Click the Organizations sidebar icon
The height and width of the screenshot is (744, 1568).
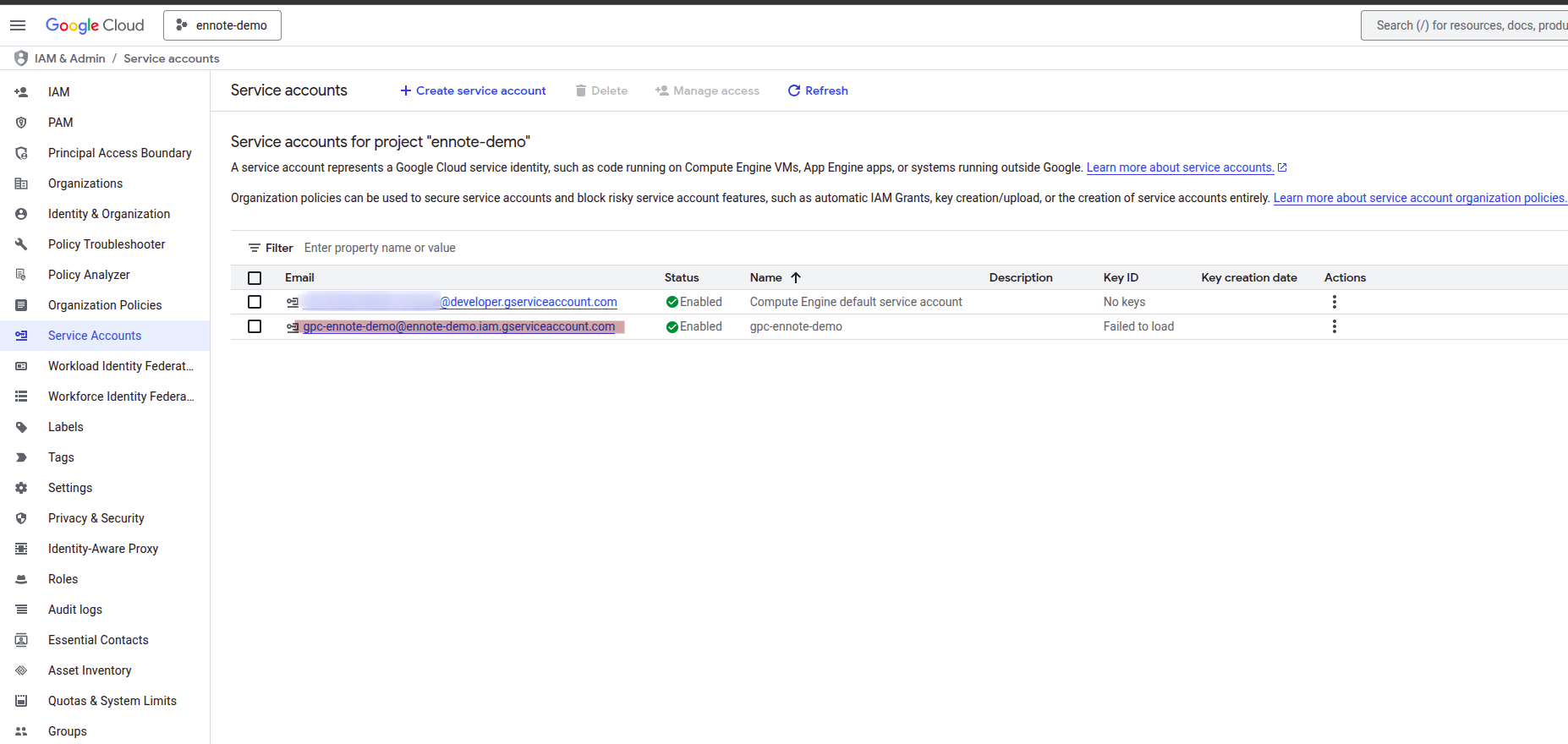[x=21, y=183]
